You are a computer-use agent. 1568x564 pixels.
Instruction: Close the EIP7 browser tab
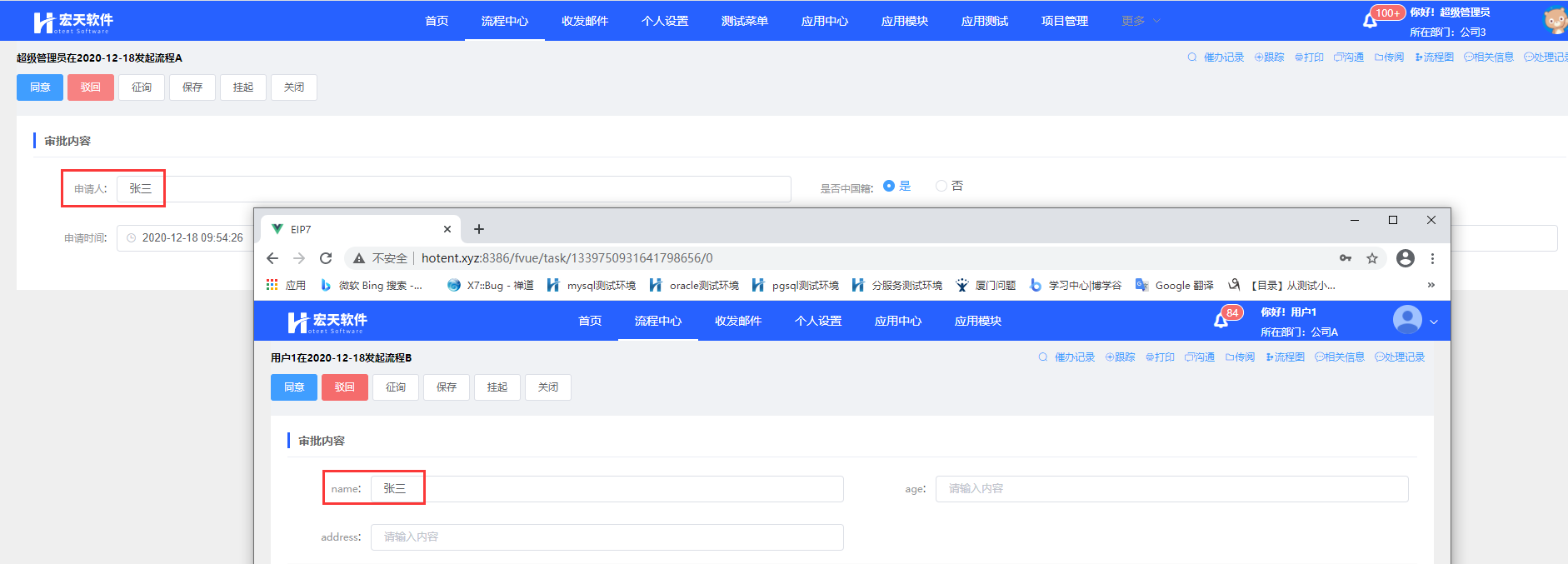(x=447, y=229)
